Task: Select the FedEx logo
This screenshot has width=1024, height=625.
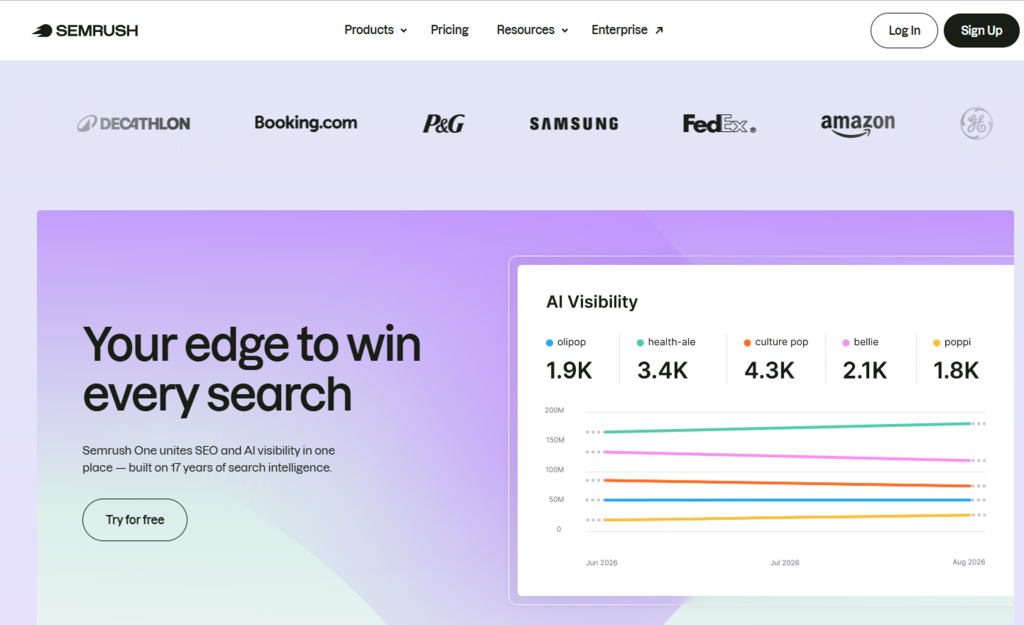Action: (718, 123)
